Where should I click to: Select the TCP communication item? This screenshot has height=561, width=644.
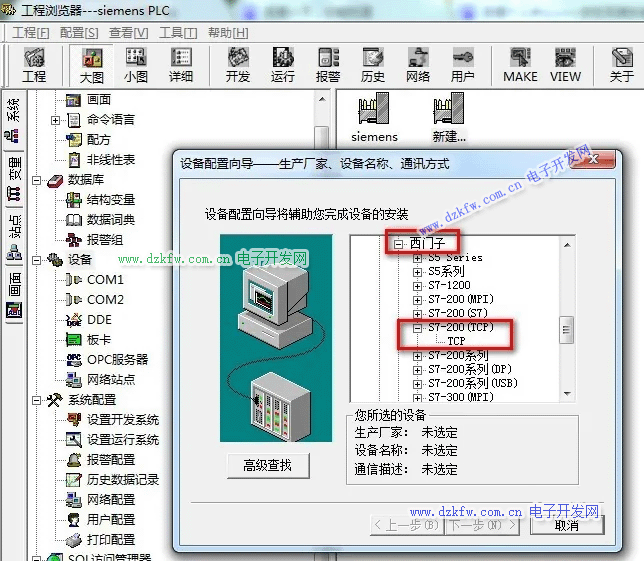[456, 341]
